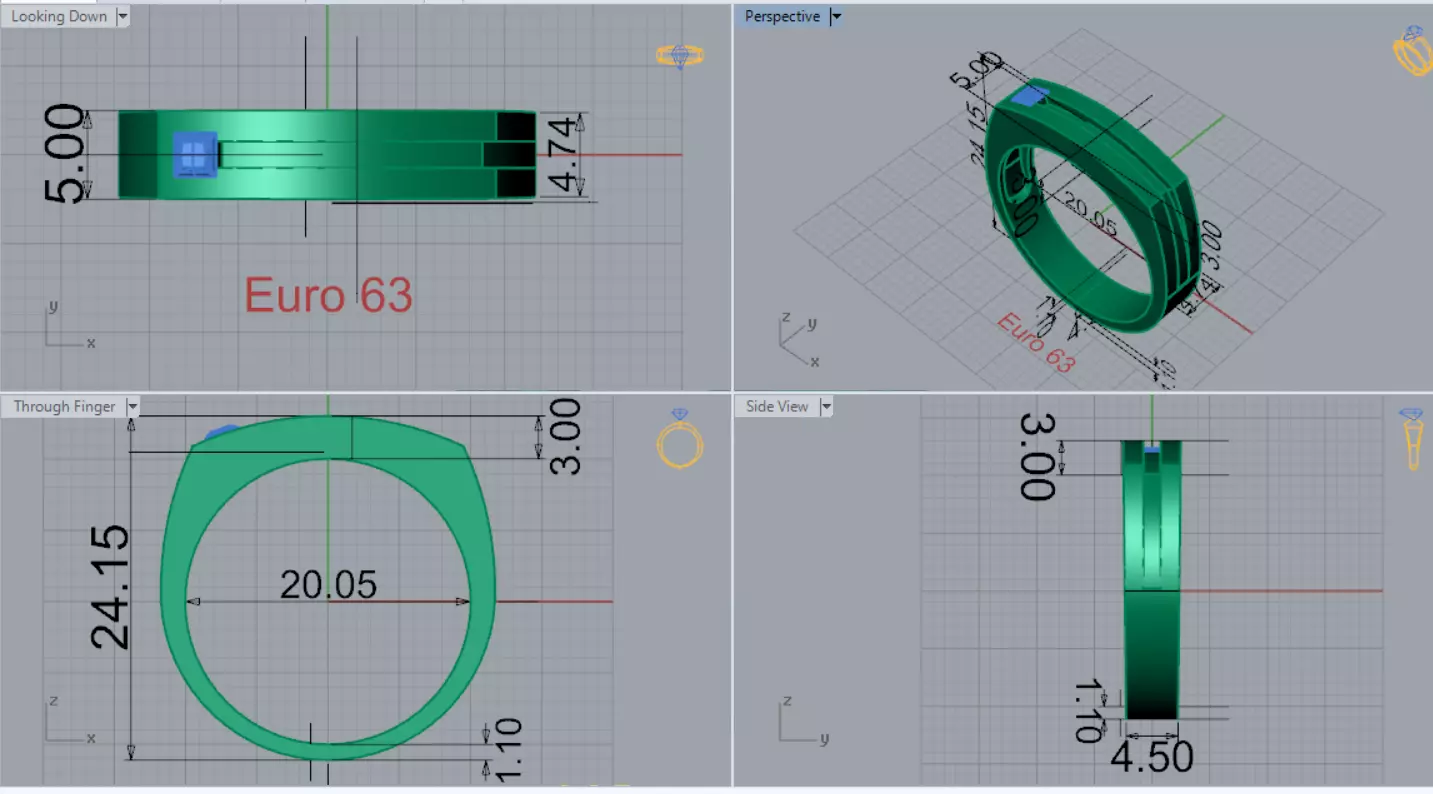Click the Side View viewport title
This screenshot has width=1433, height=794.
777,406
